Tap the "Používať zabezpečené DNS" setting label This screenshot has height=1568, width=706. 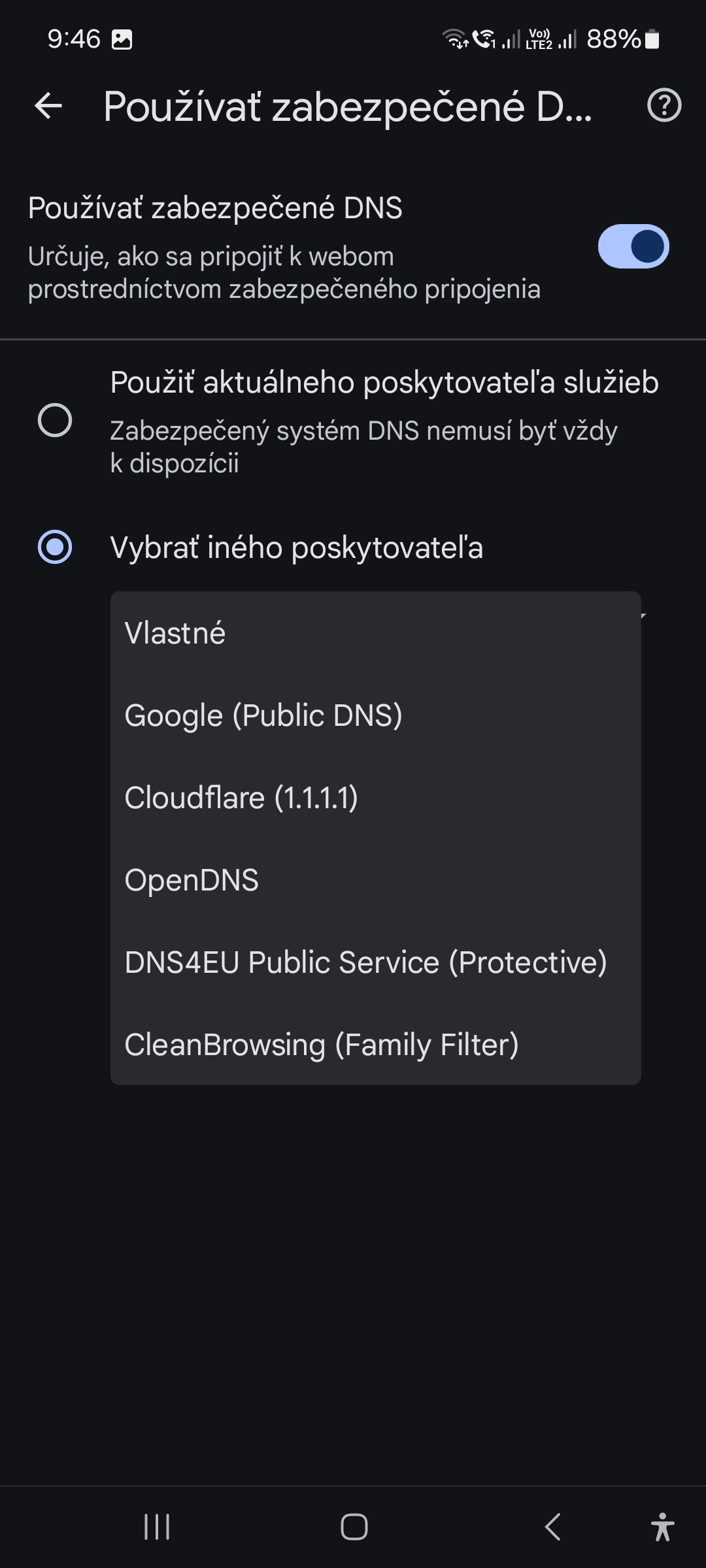pos(215,208)
